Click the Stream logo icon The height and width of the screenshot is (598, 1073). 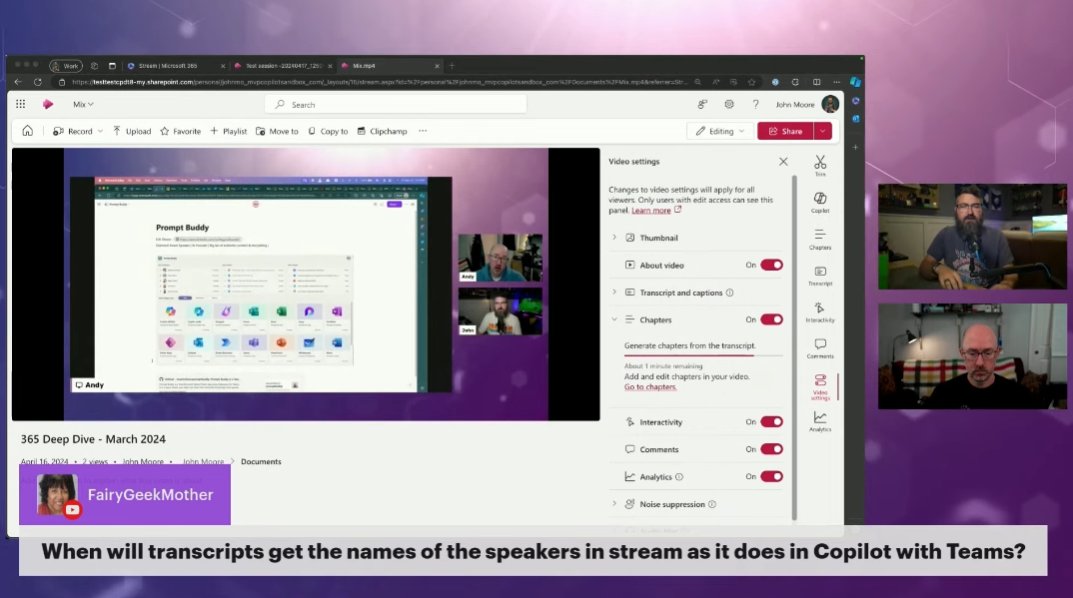coord(48,104)
